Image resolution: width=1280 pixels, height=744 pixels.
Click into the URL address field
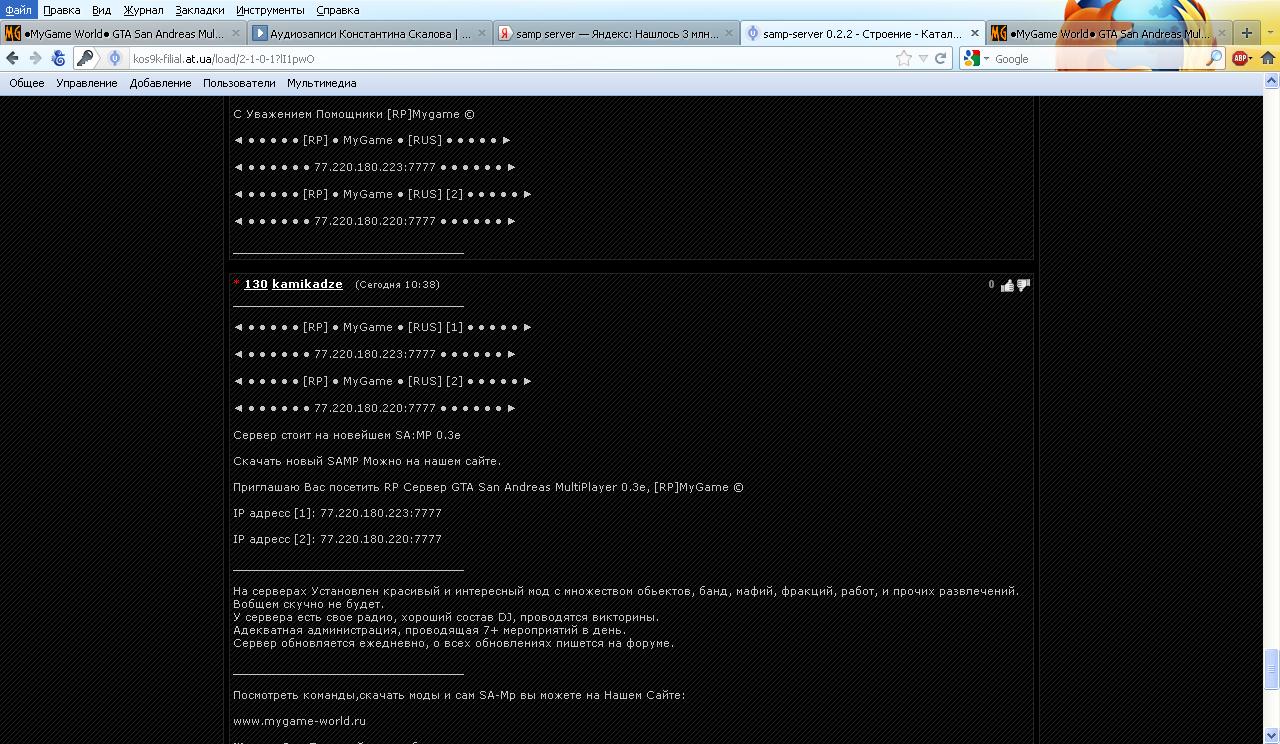pos(510,59)
